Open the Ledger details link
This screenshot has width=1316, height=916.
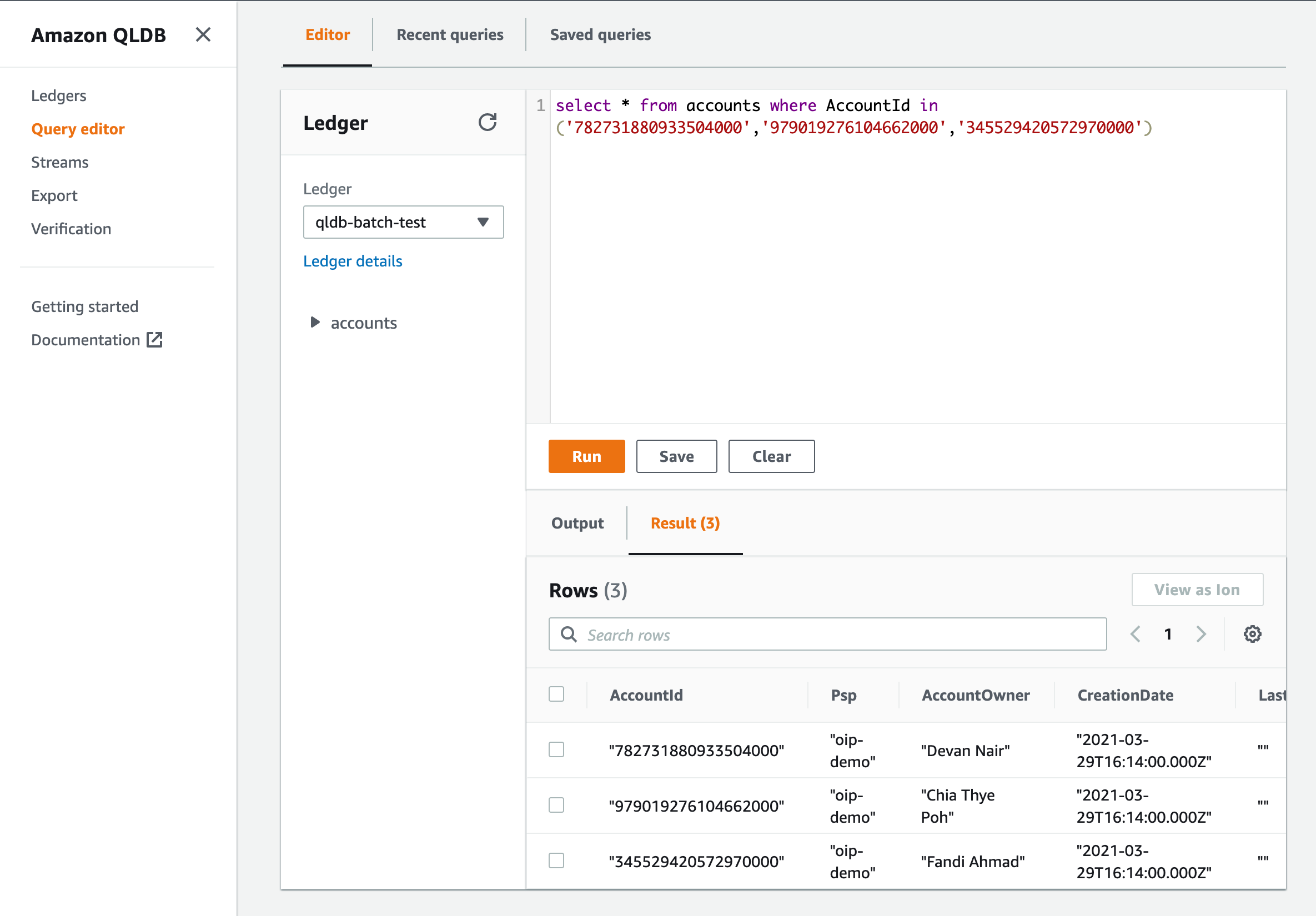(353, 261)
